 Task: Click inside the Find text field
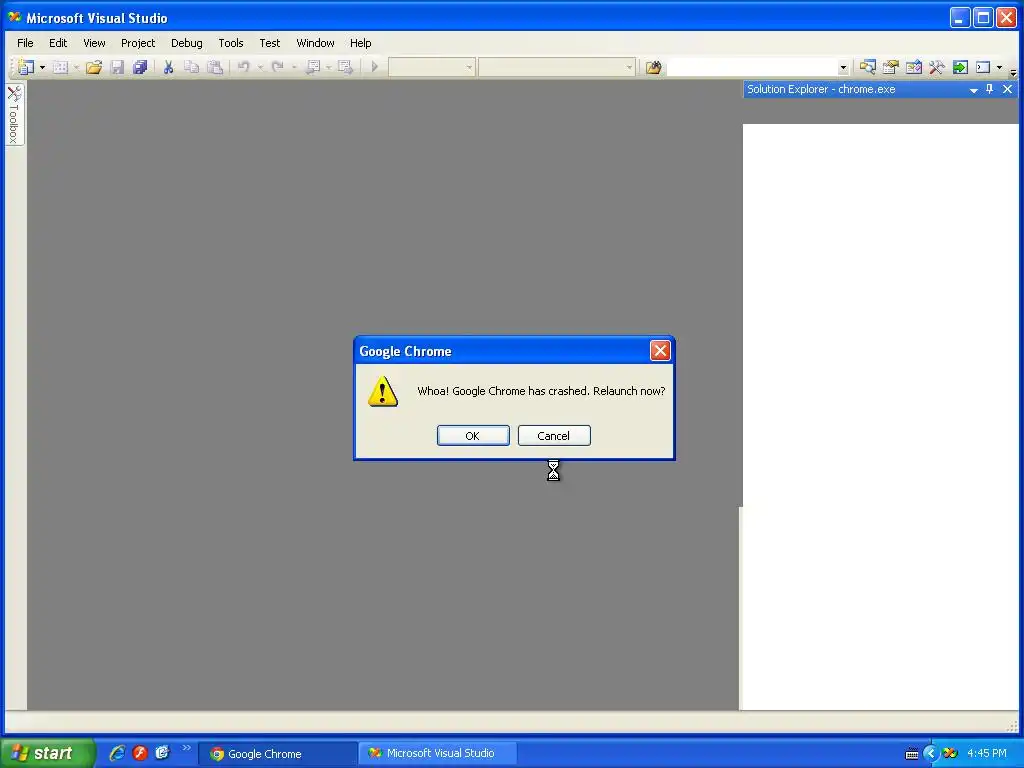751,67
